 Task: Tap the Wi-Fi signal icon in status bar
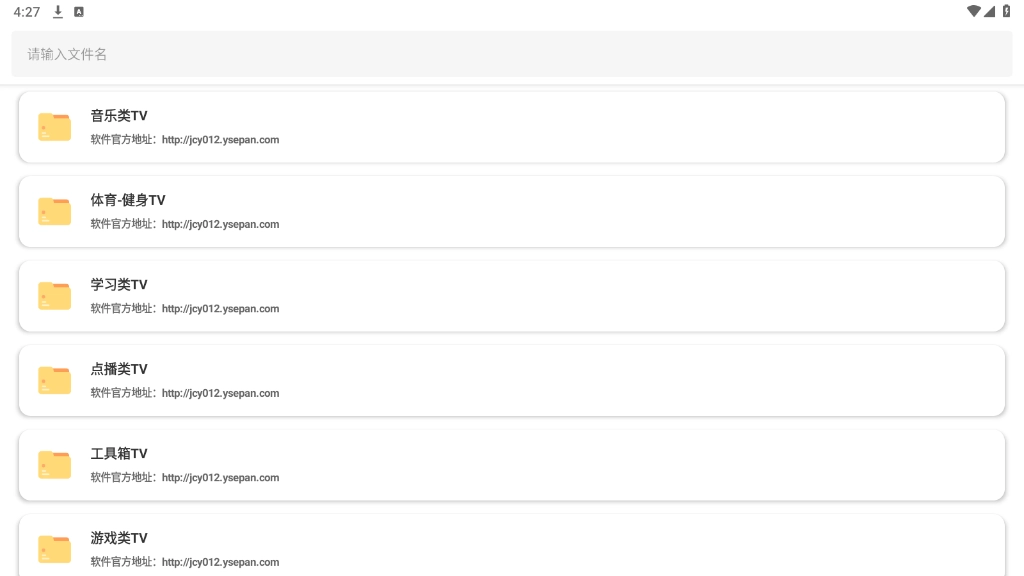click(x=973, y=12)
